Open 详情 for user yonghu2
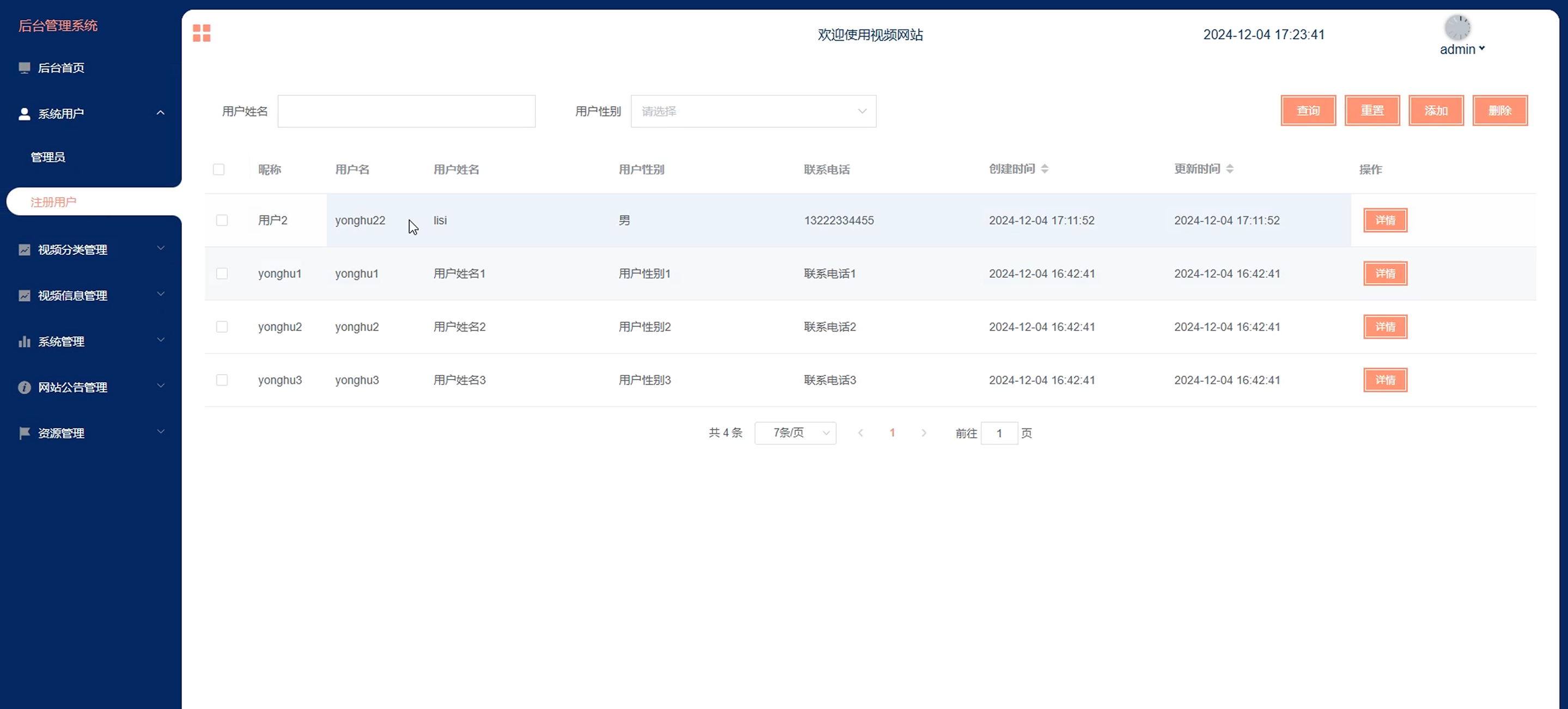The height and width of the screenshot is (709, 1568). coord(1386,327)
